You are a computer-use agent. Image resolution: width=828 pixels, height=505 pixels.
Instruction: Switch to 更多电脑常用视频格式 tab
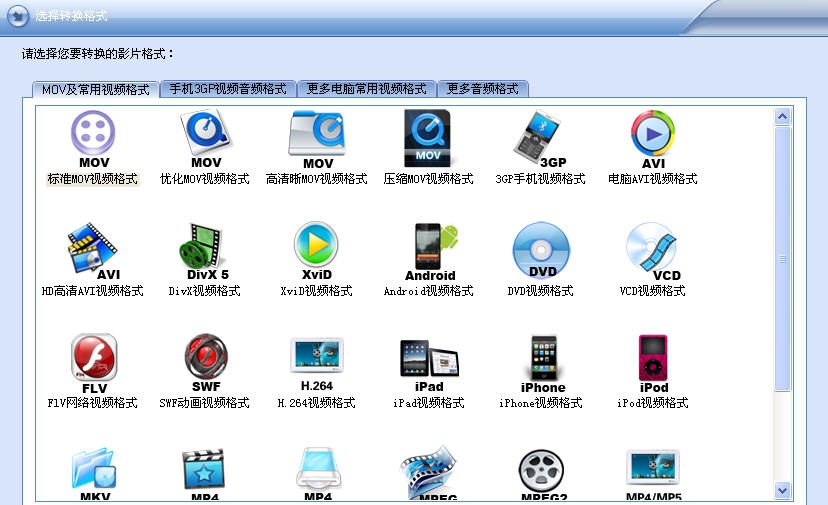tap(366, 89)
